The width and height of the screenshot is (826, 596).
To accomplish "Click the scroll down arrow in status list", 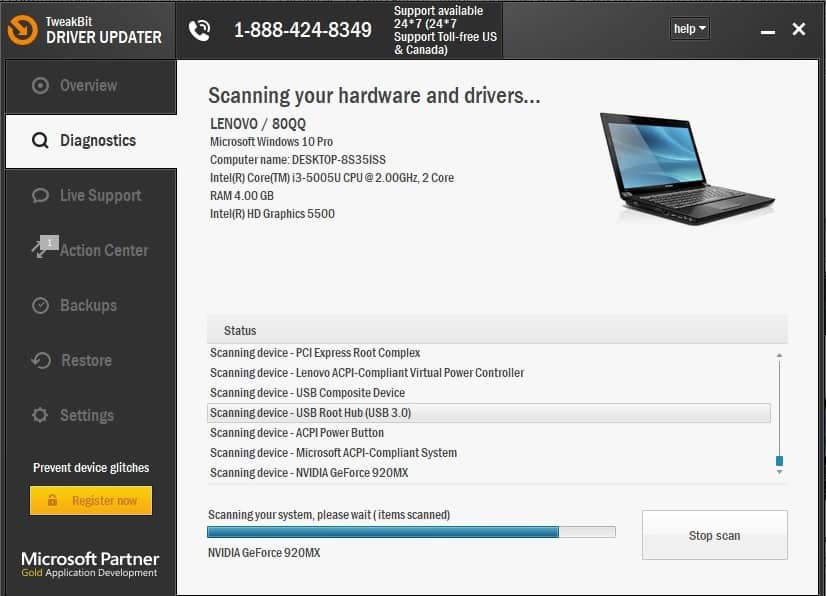I will tap(779, 472).
